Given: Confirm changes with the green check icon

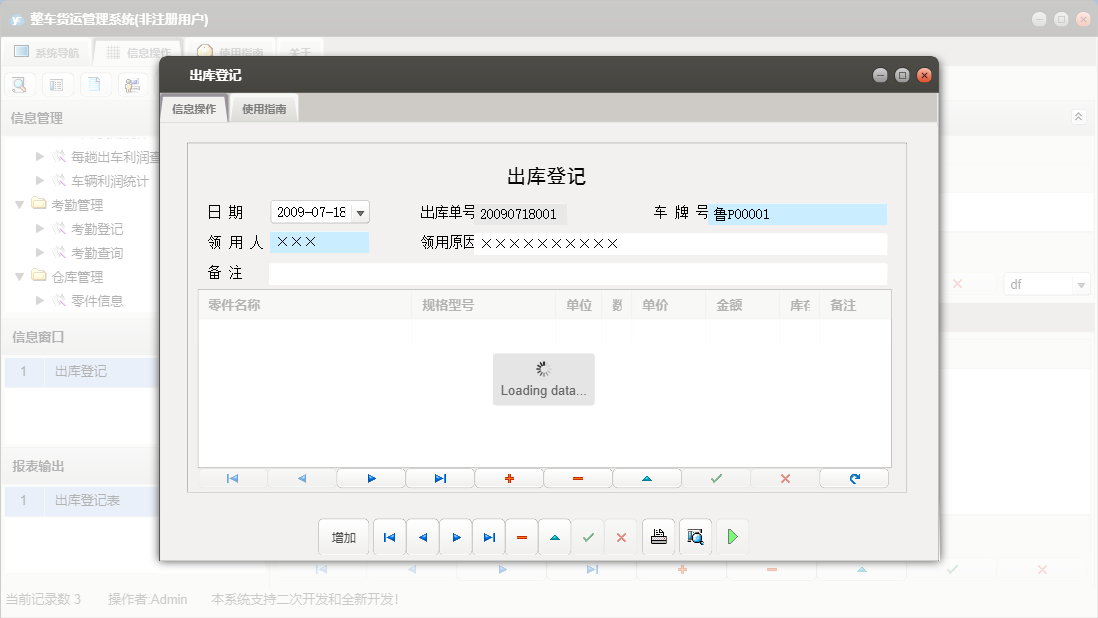Looking at the screenshot, I should tap(716, 478).
